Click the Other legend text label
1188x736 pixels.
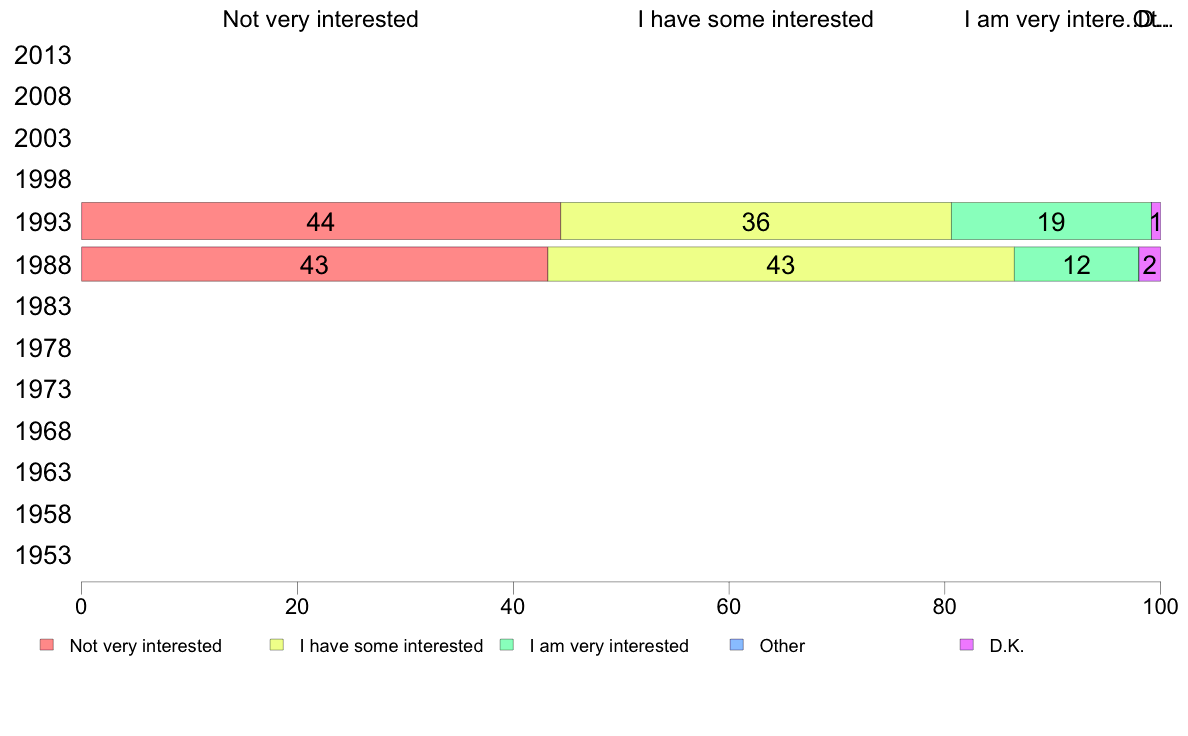[x=782, y=646]
